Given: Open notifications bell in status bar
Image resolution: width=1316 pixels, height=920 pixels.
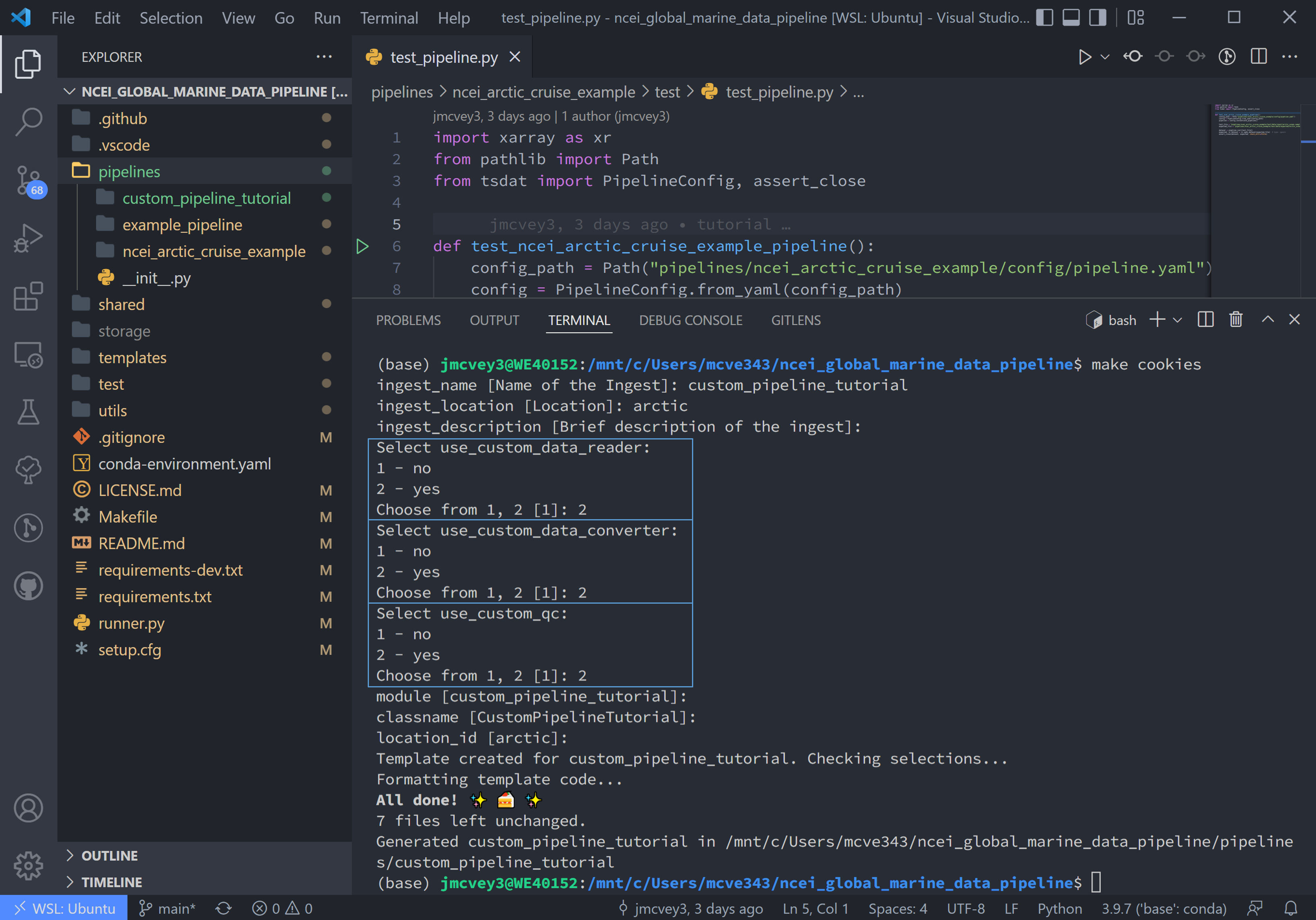Looking at the screenshot, I should click(x=1291, y=908).
